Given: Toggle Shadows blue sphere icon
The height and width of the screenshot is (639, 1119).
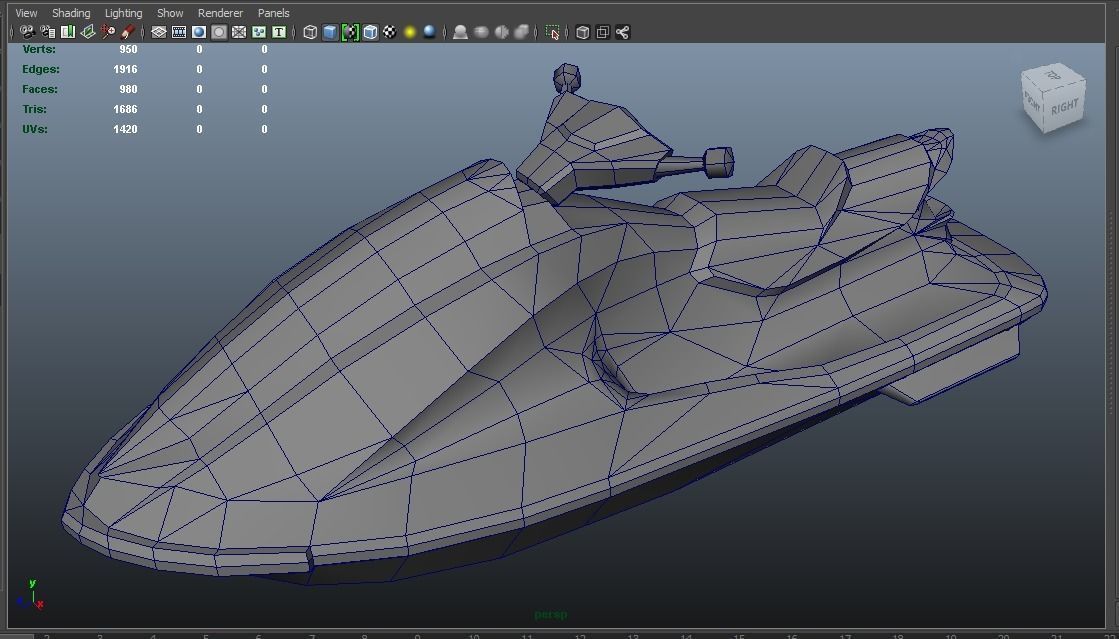Looking at the screenshot, I should (430, 32).
